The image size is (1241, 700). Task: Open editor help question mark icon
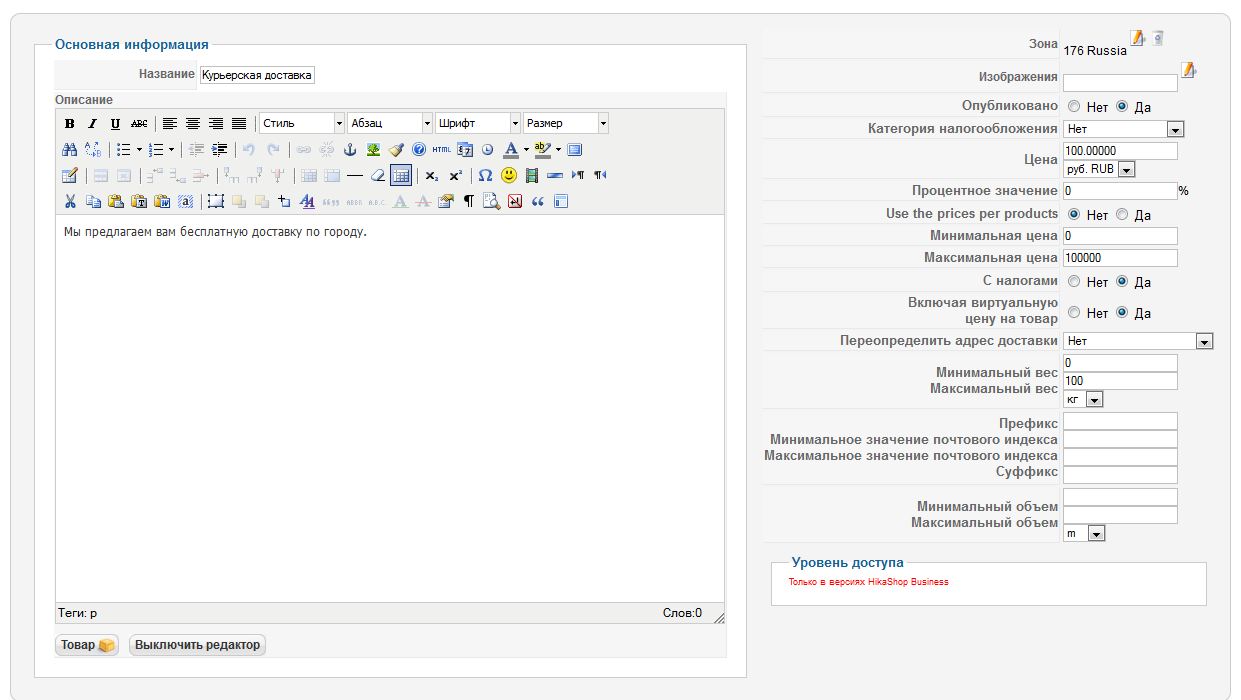coord(418,150)
